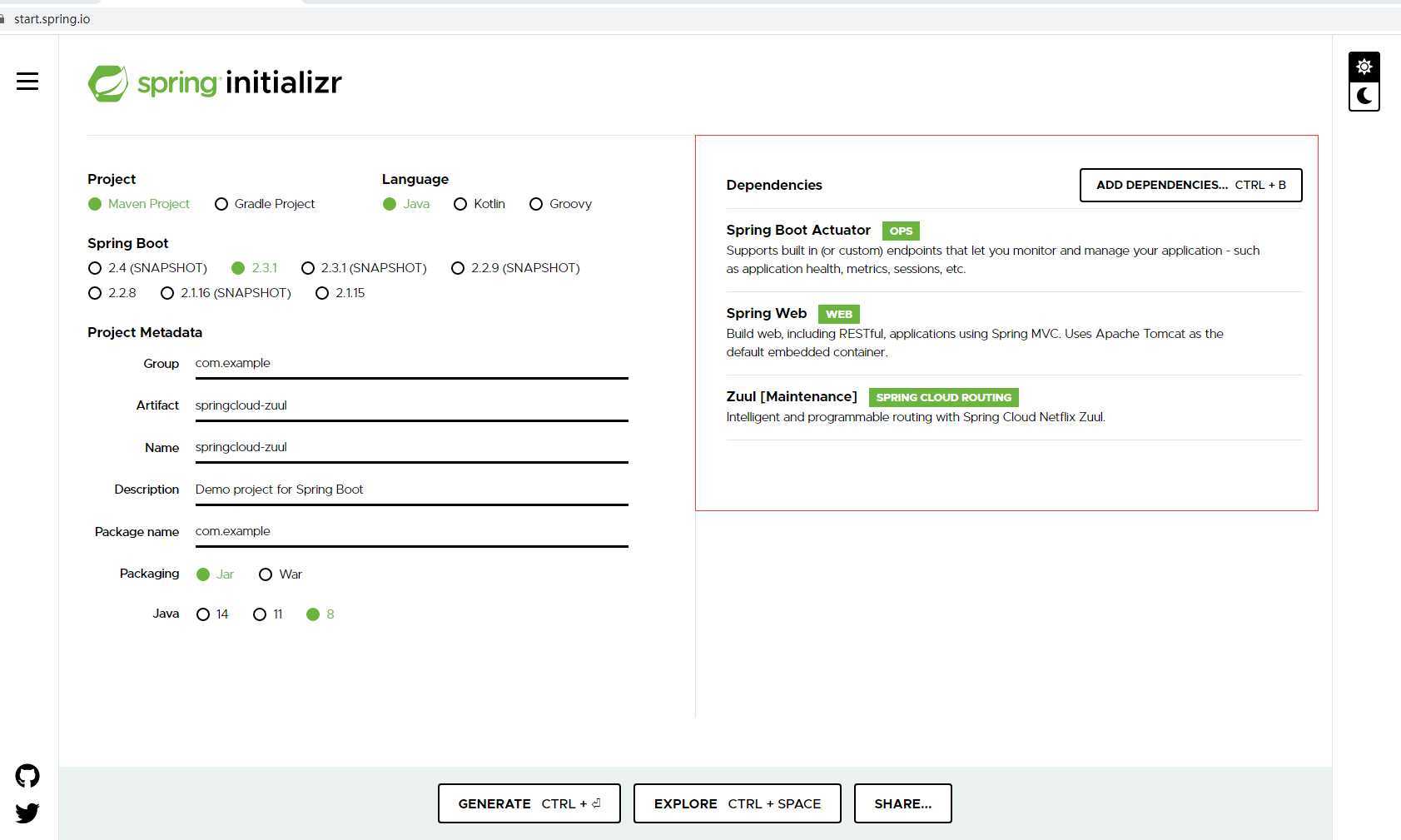Image resolution: width=1401 pixels, height=840 pixels.
Task: Select Spring Boot 2.1.16 (SNAPSHOT)
Action: [226, 293]
